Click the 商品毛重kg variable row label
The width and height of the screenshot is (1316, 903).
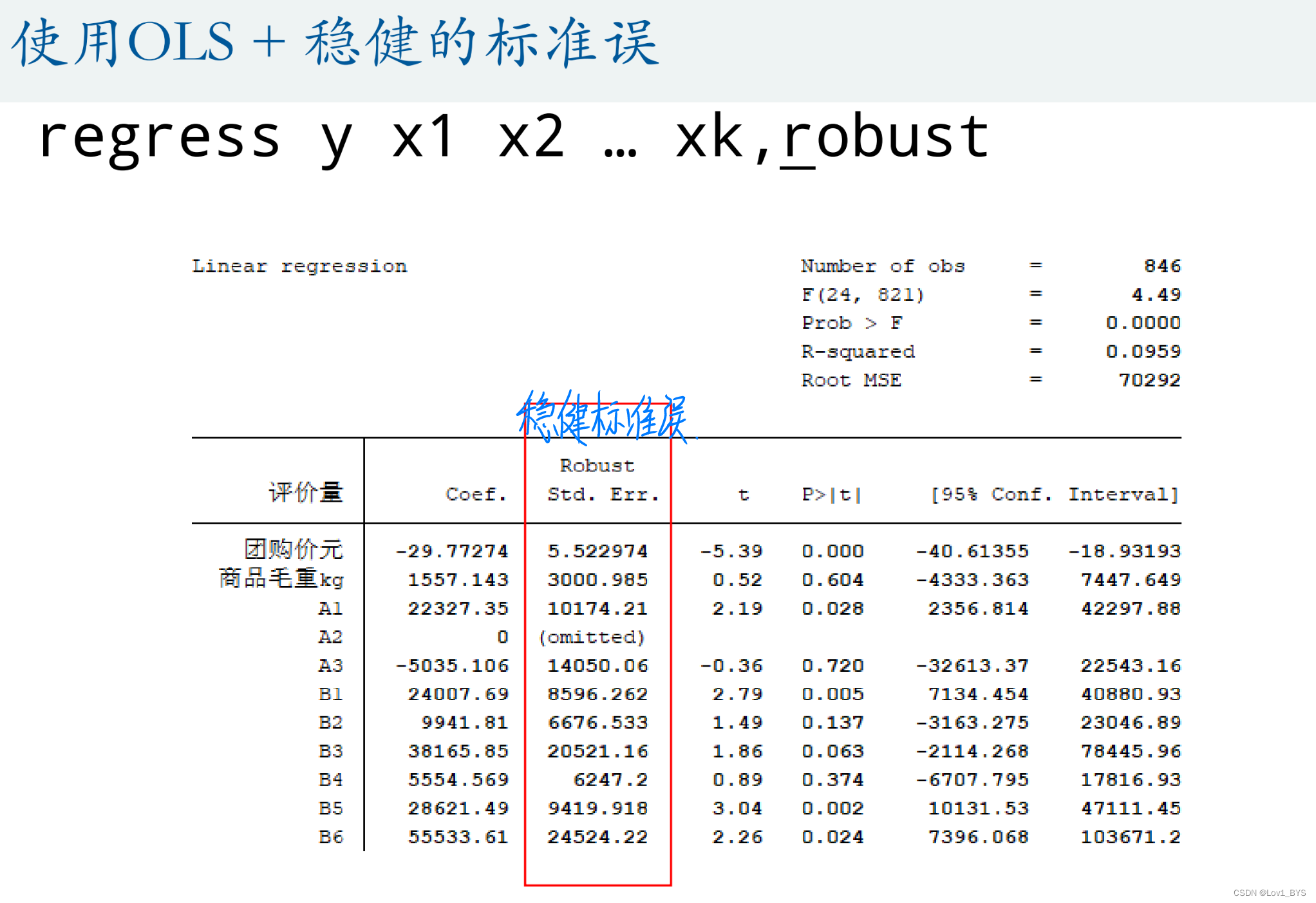tap(281, 579)
